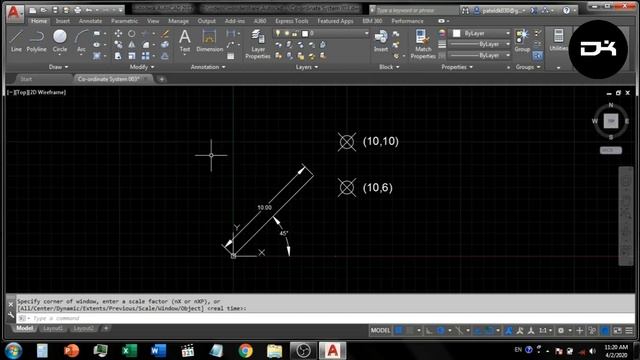Add a new layout with plus button
This screenshot has width=640, height=360.
click(106, 328)
